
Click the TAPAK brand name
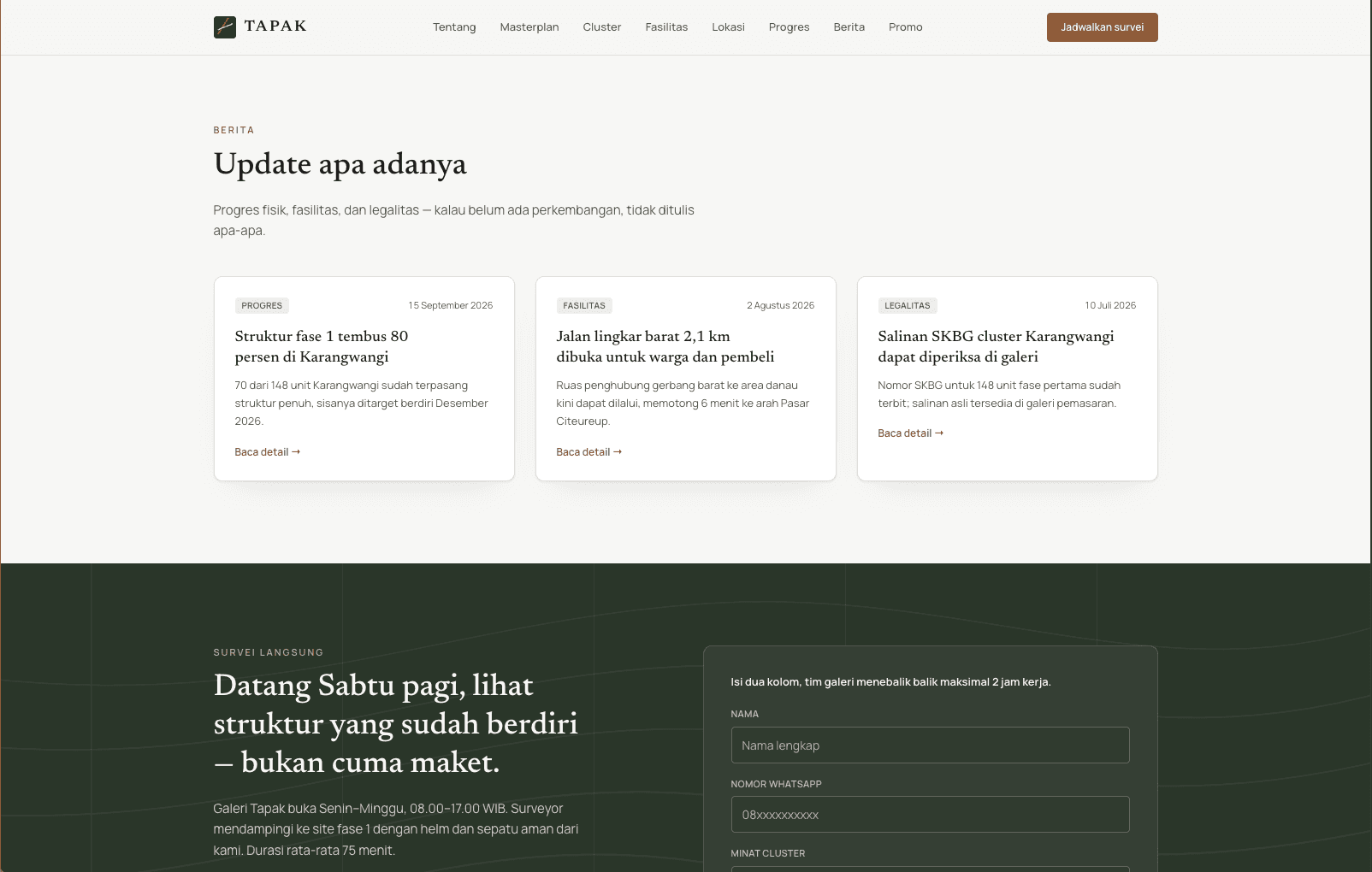[x=275, y=27]
